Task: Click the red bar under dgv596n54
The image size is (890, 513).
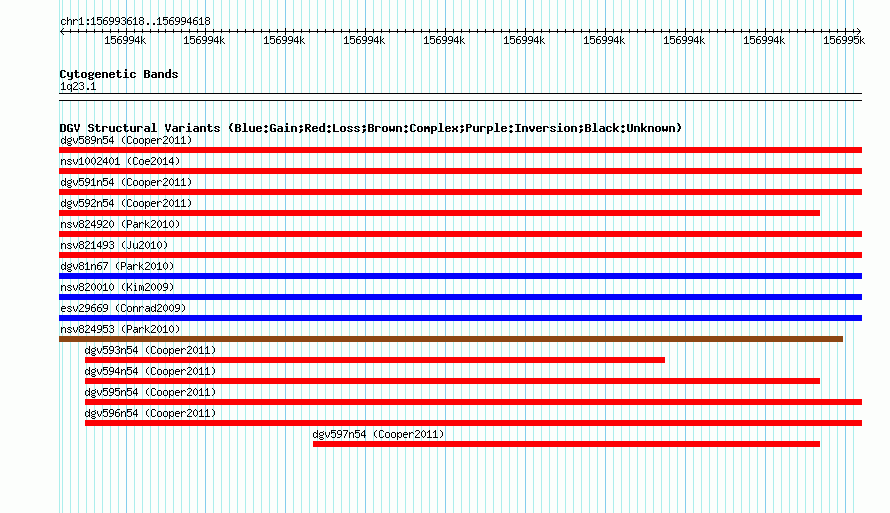Action: [x=473, y=423]
